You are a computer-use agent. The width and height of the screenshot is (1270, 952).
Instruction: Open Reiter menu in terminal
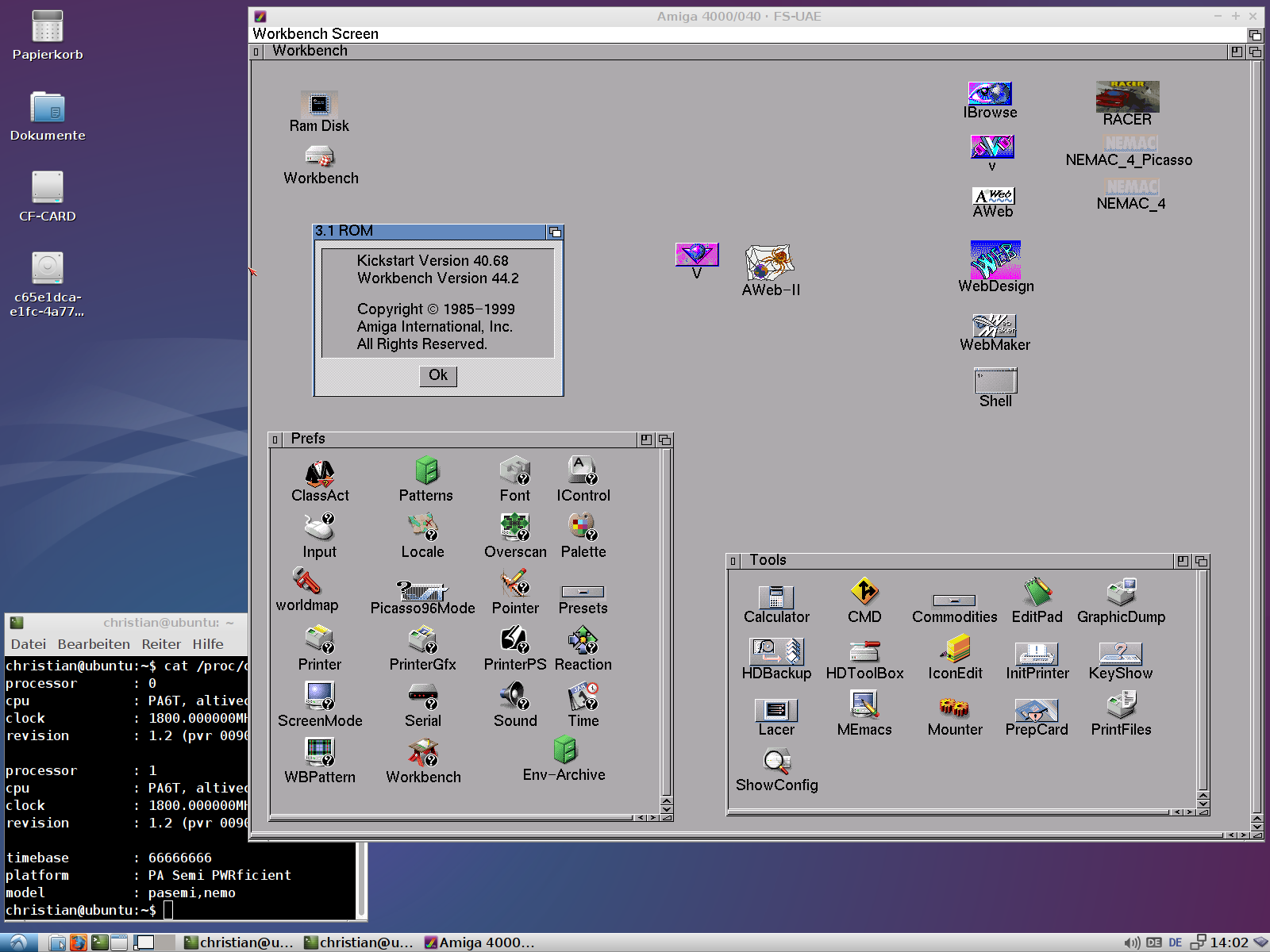pos(161,644)
